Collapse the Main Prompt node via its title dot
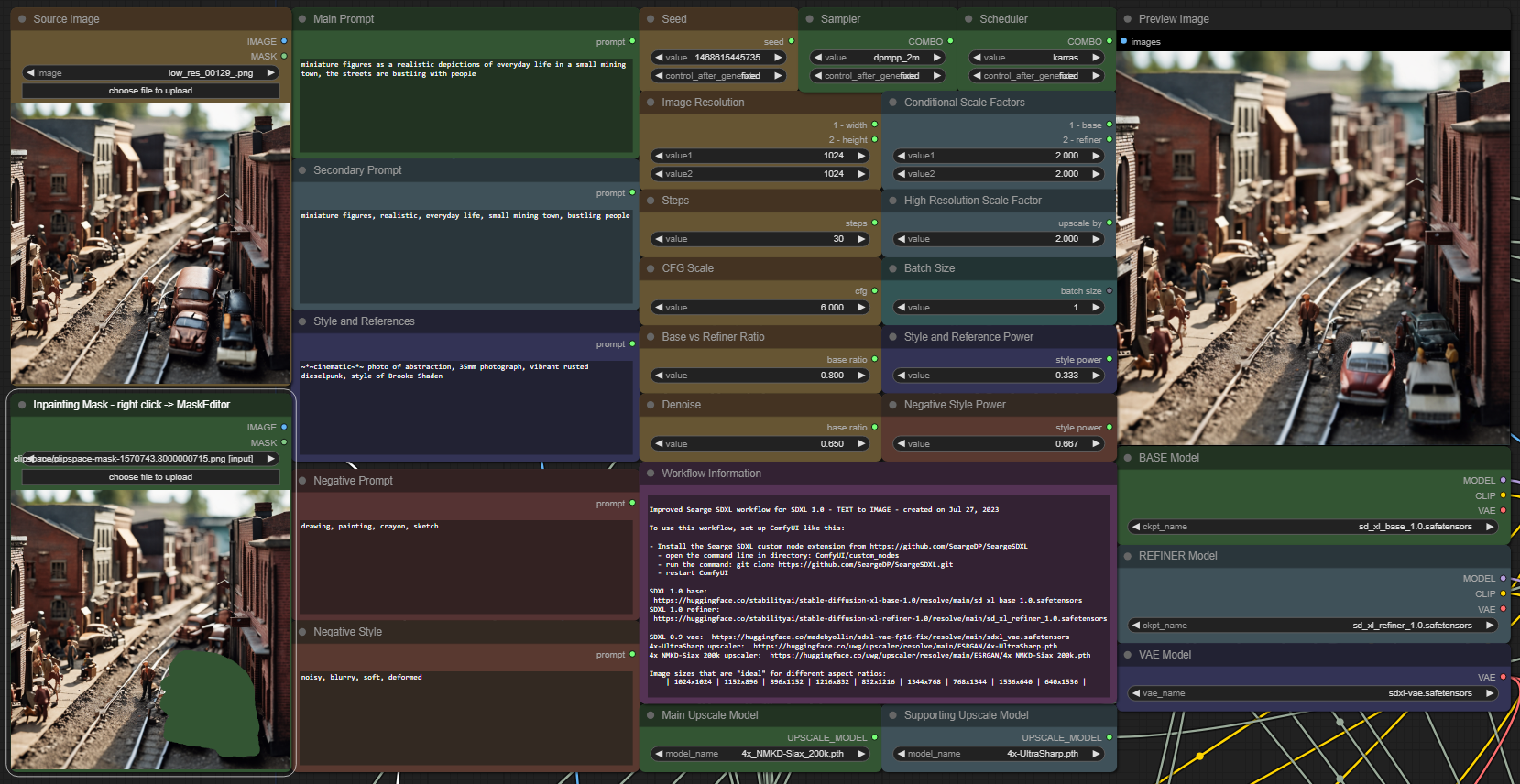Image resolution: width=1520 pixels, height=784 pixels. click(x=302, y=18)
